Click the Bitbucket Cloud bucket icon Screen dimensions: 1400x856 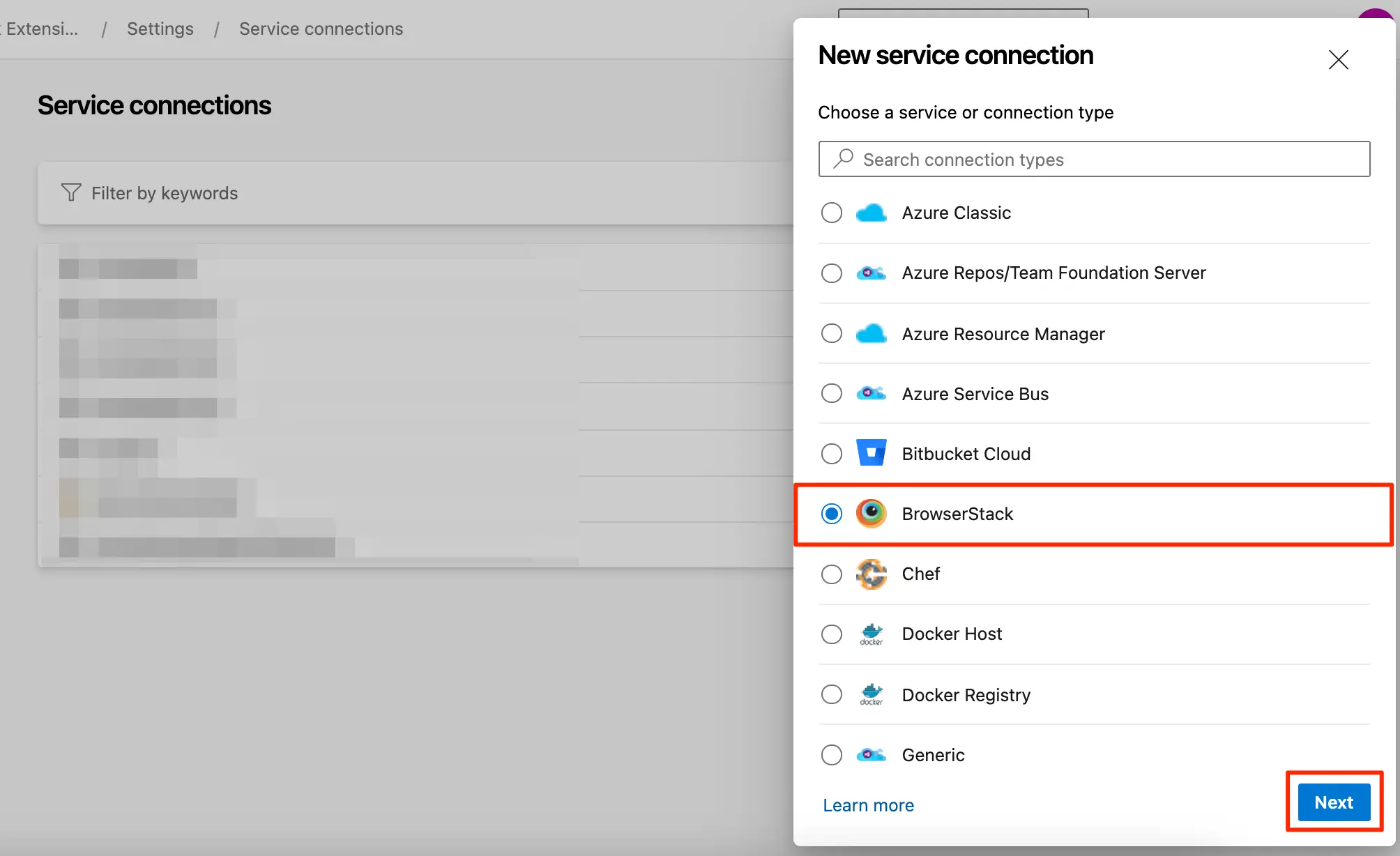coord(871,453)
